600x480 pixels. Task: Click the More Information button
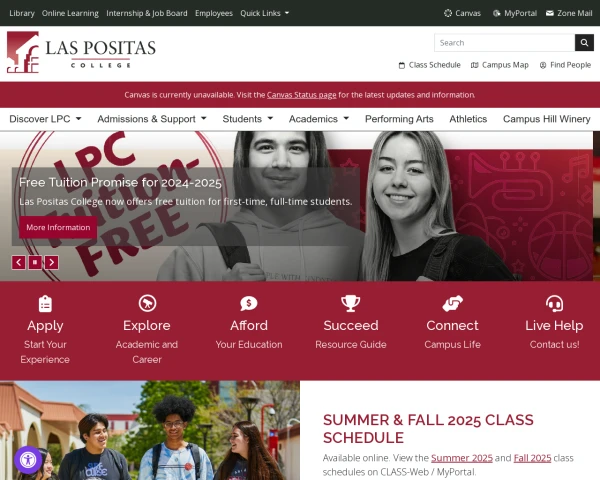pyautogui.click(x=58, y=227)
